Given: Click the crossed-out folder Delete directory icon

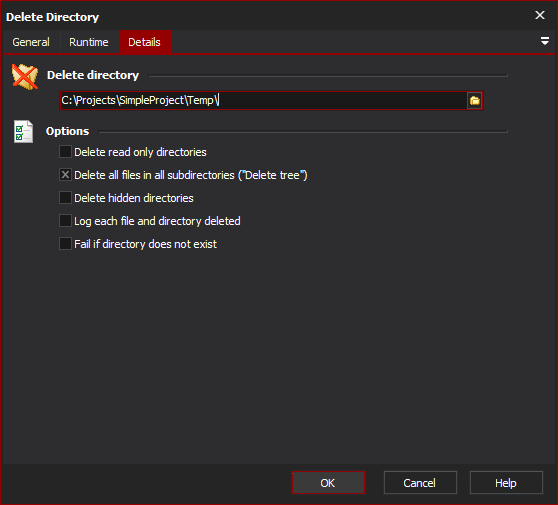Looking at the screenshot, I should (25, 77).
